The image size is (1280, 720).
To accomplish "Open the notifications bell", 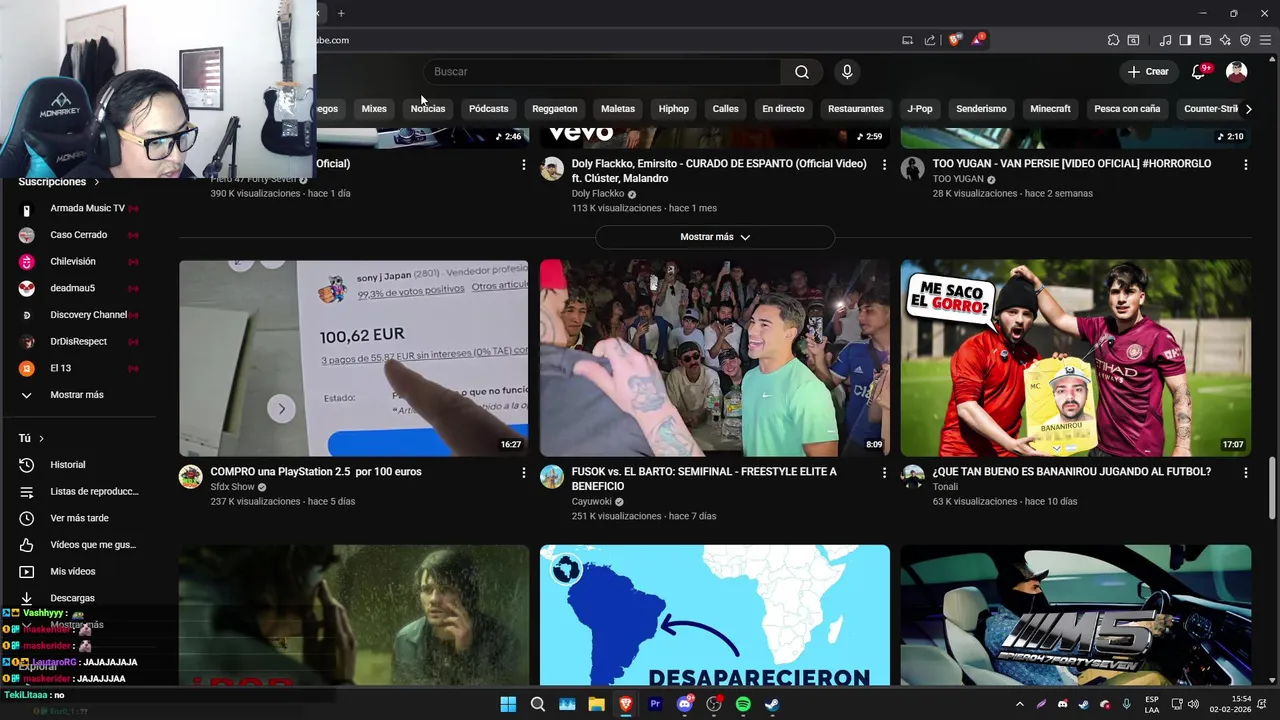I will point(1198,72).
